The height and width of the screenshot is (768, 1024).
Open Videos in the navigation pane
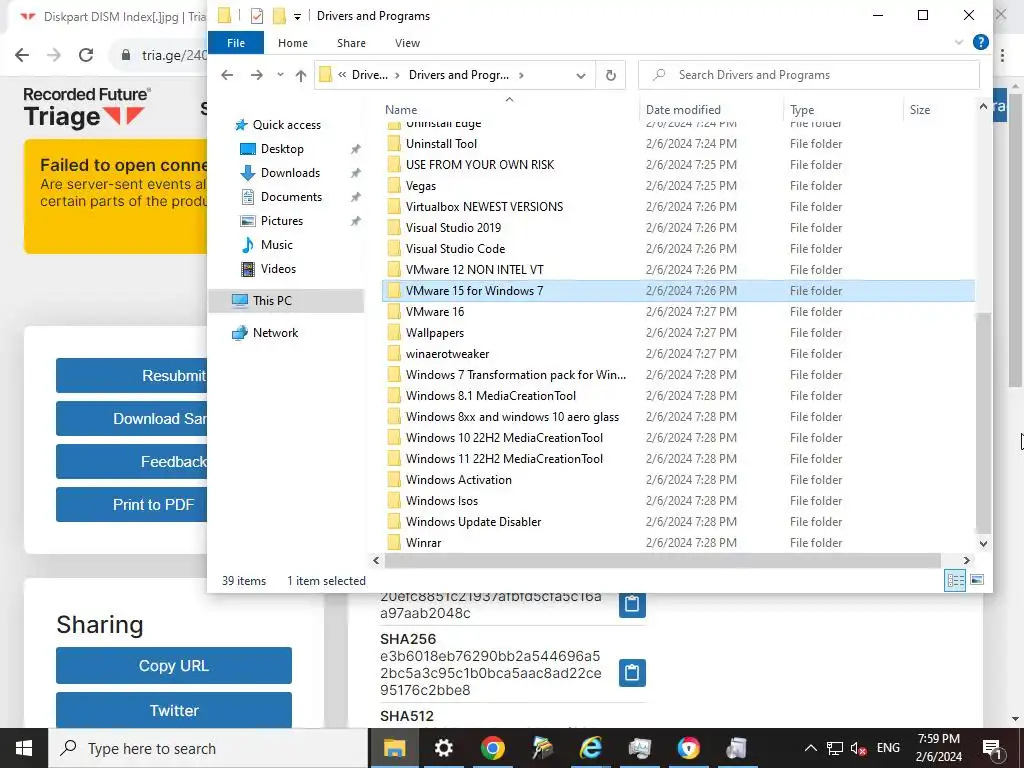coord(278,269)
